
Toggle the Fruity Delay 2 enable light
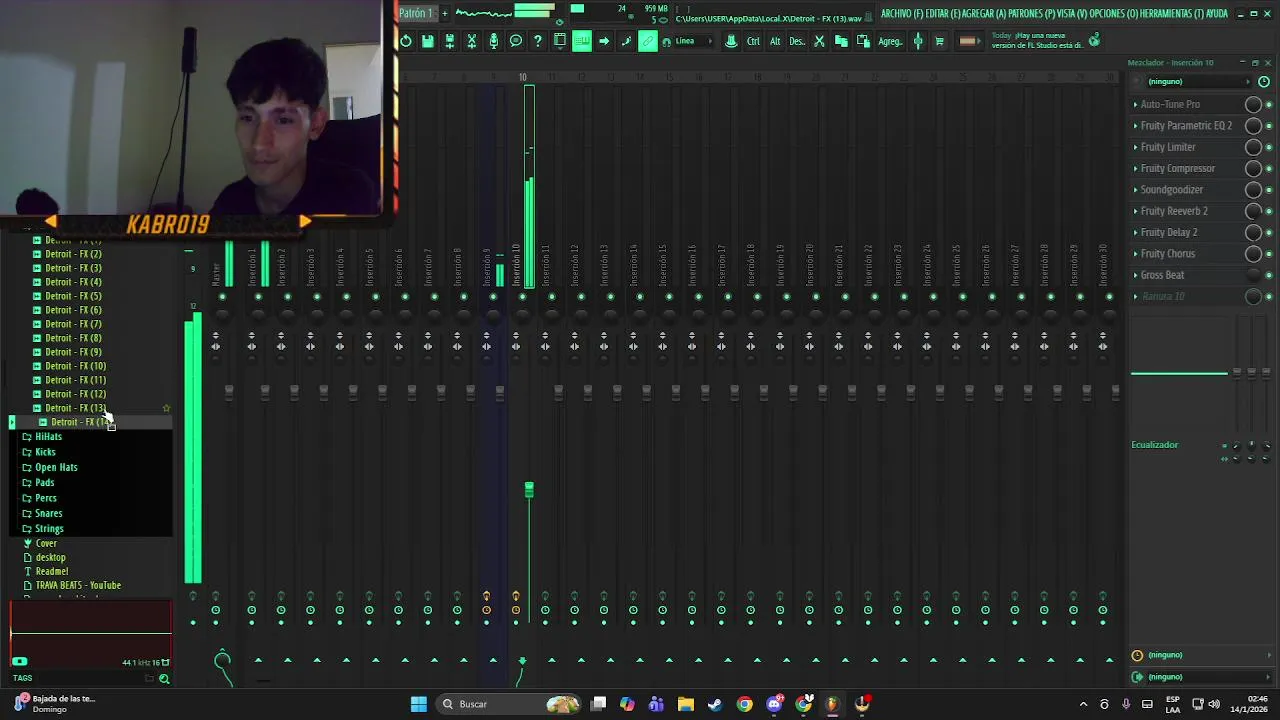[1269, 233]
